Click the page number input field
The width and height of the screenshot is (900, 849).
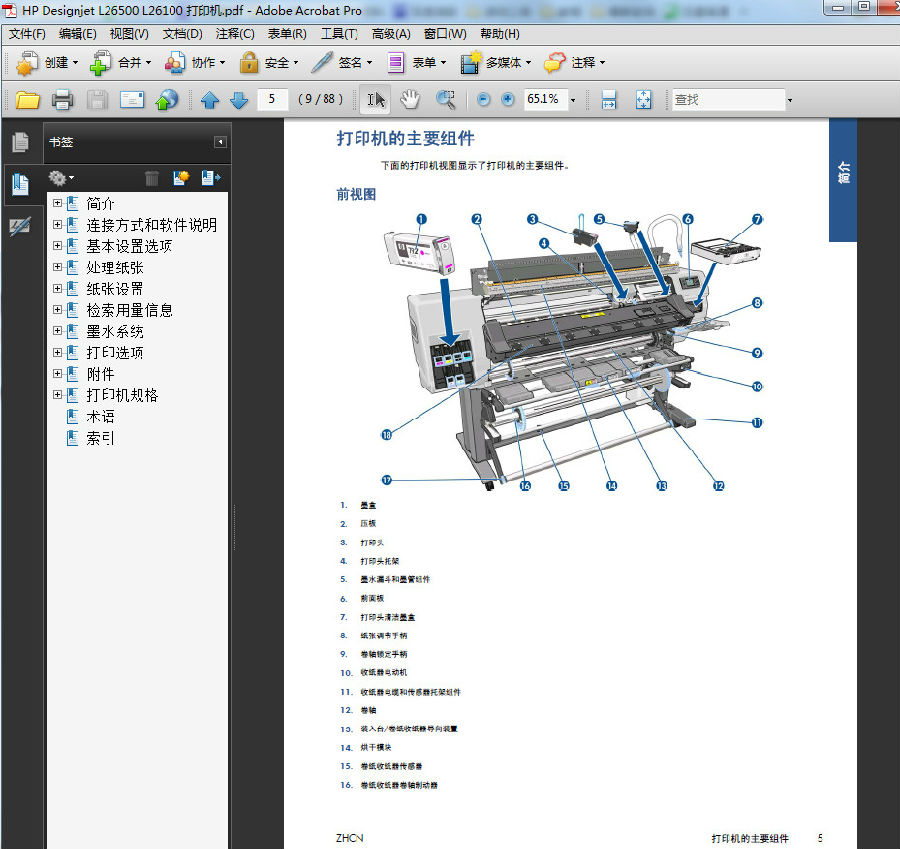pyautogui.click(x=272, y=99)
